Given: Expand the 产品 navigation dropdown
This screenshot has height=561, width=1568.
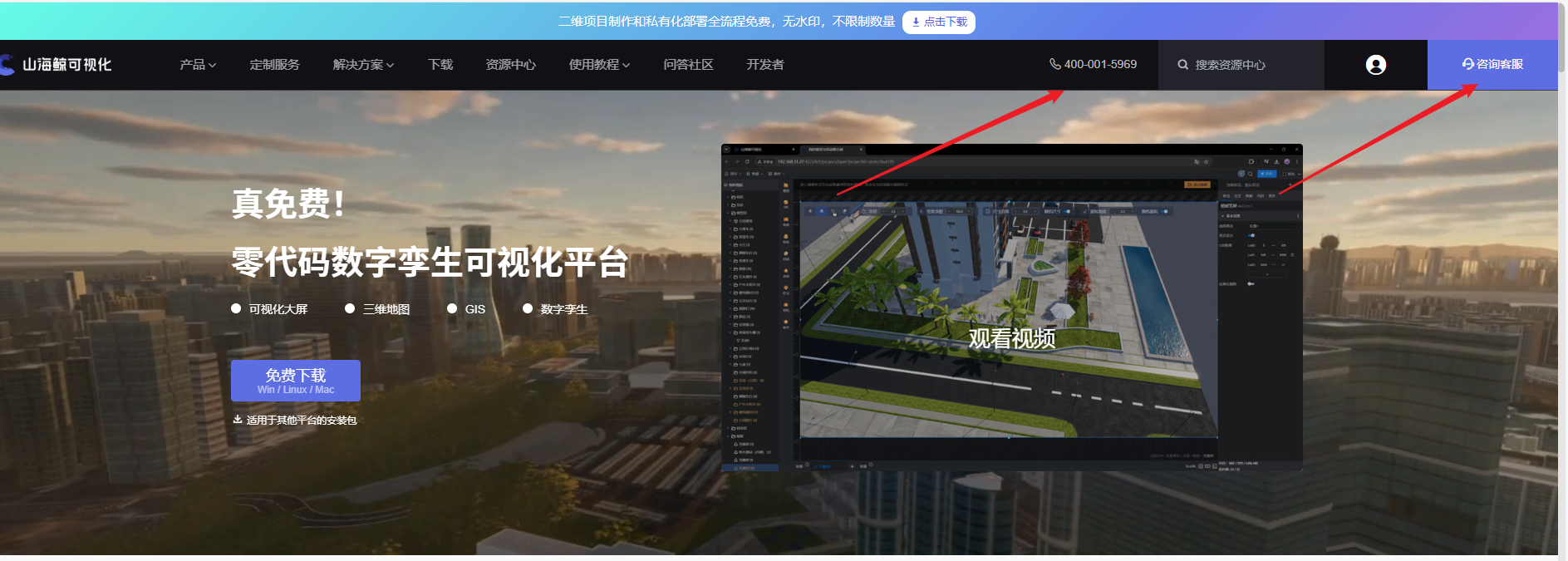Looking at the screenshot, I should [198, 65].
